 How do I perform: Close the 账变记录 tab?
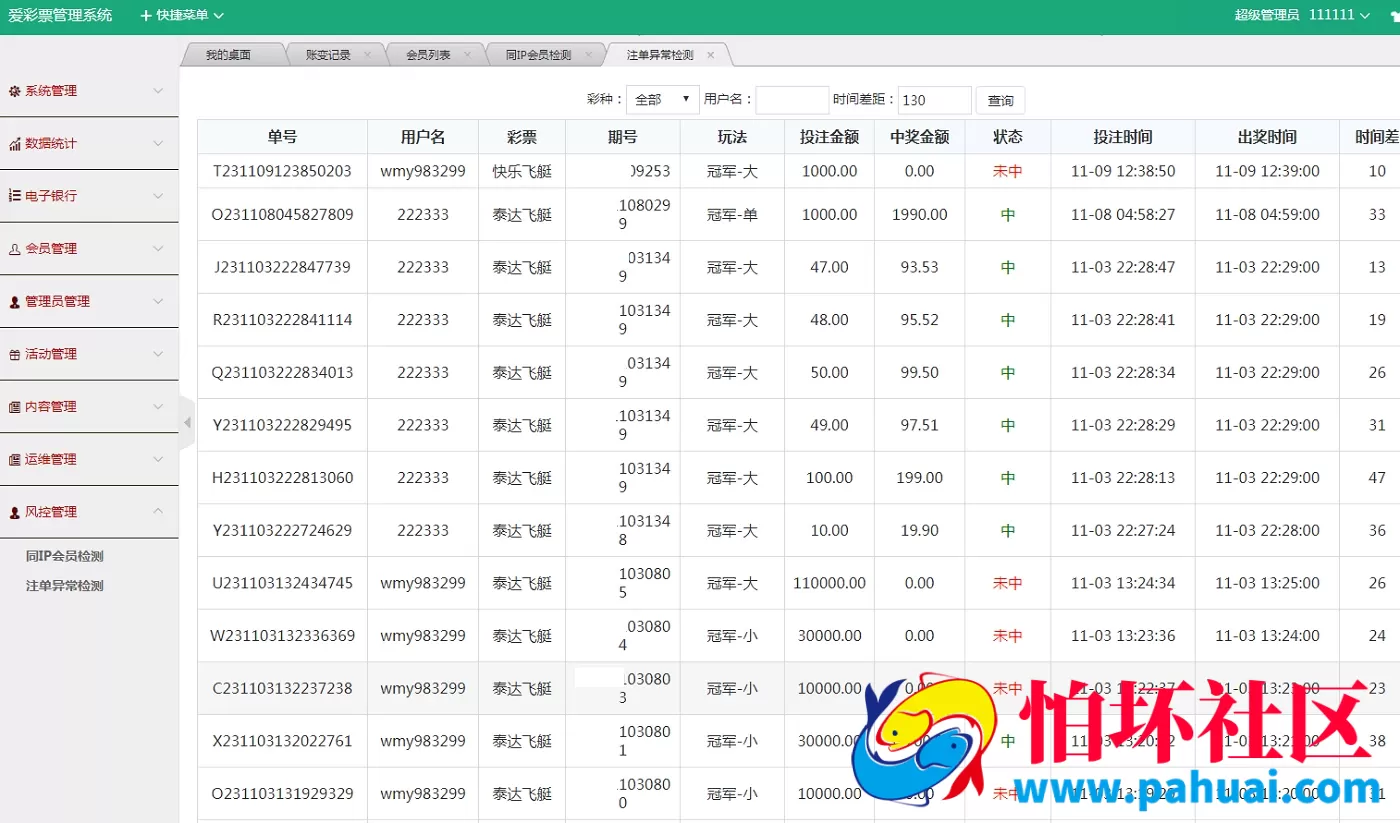click(367, 55)
